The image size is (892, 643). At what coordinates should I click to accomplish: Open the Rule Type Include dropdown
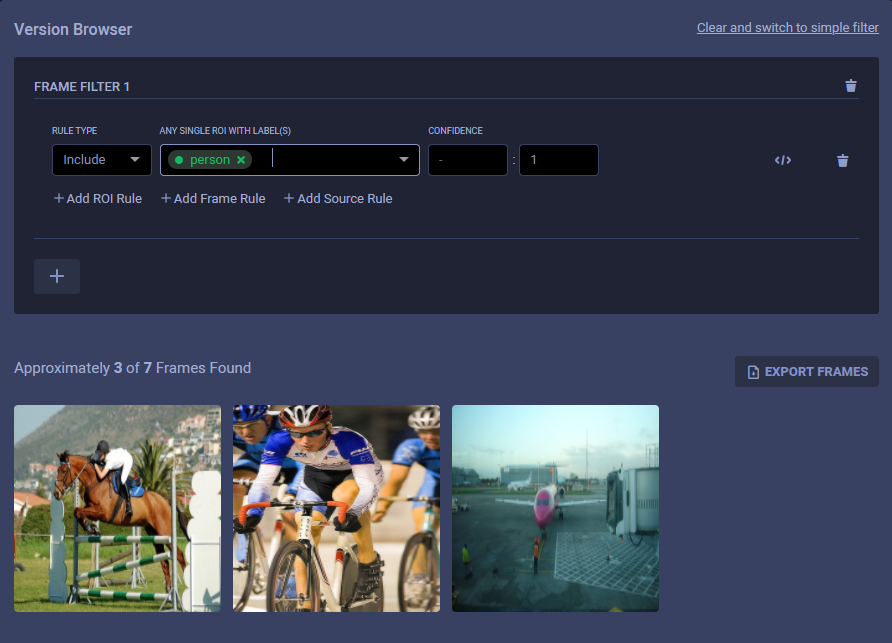(x=101, y=160)
